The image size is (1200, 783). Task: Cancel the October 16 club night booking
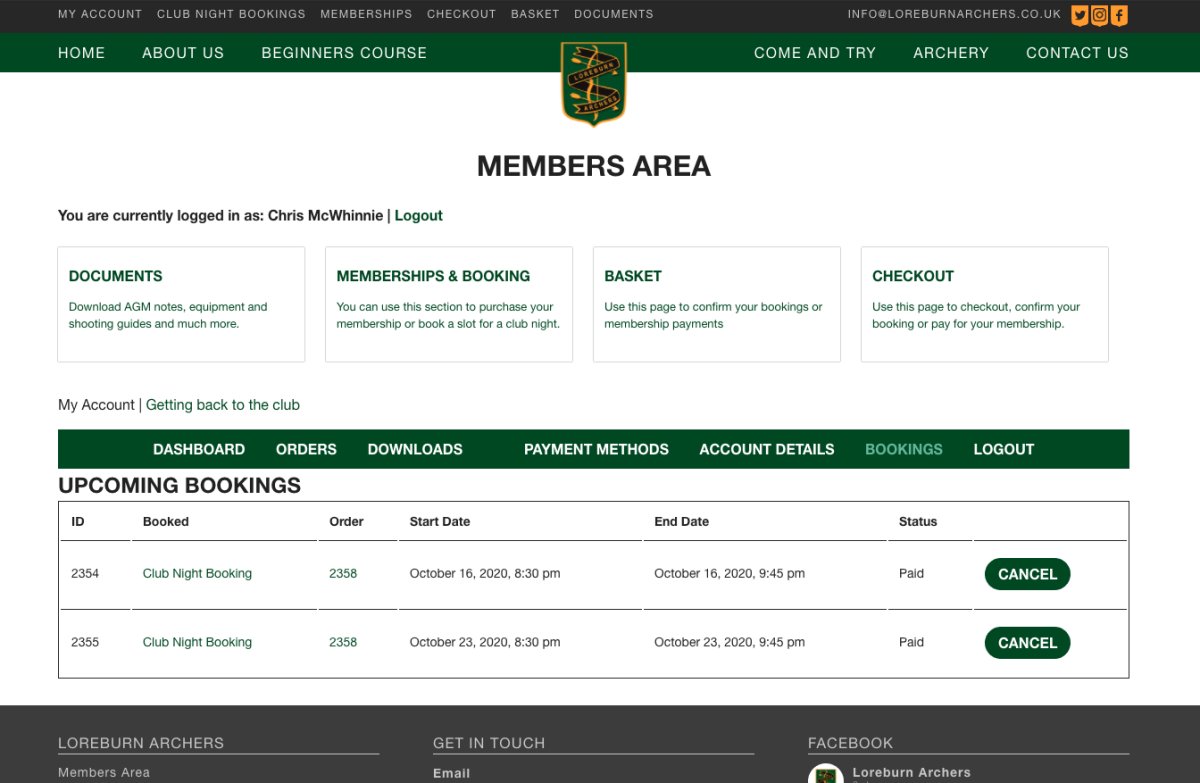pyautogui.click(x=1027, y=574)
